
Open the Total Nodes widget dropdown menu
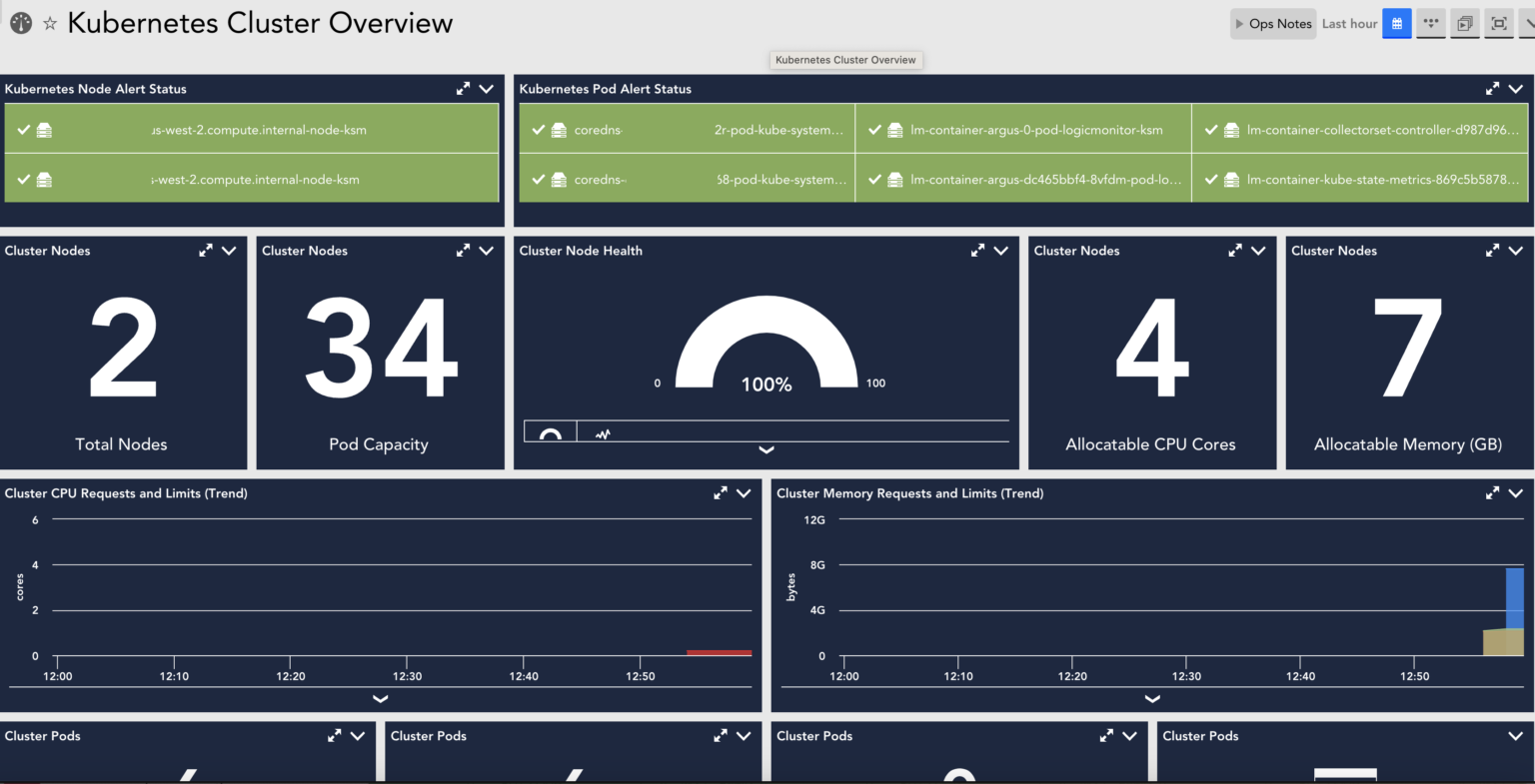[x=229, y=251]
